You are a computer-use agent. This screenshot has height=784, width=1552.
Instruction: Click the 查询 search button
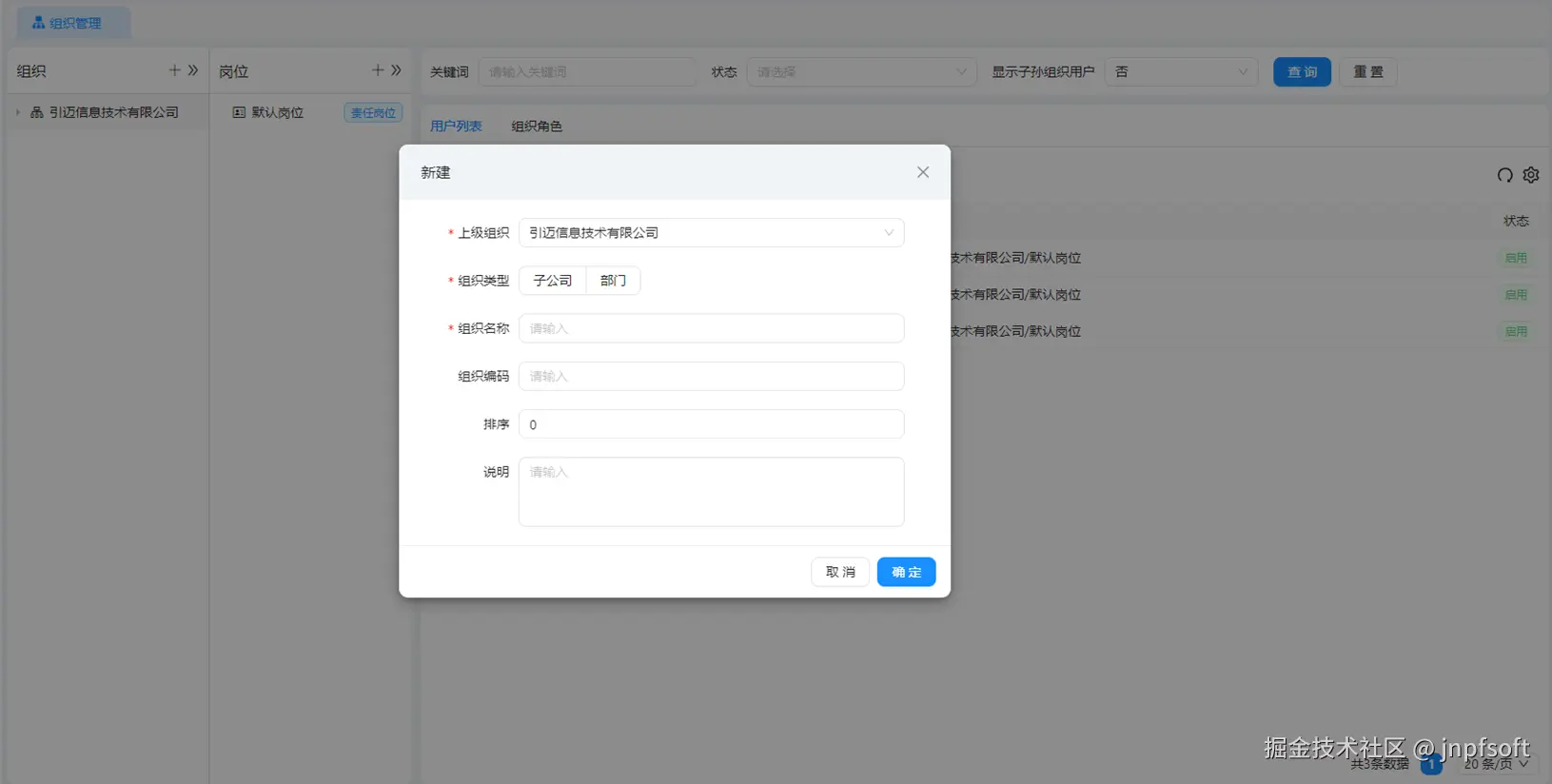tap(1302, 71)
